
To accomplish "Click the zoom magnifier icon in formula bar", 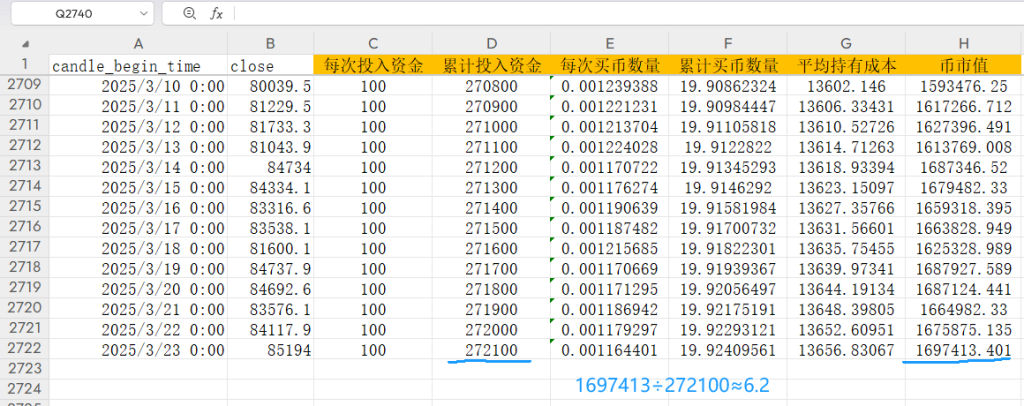I will pos(191,14).
